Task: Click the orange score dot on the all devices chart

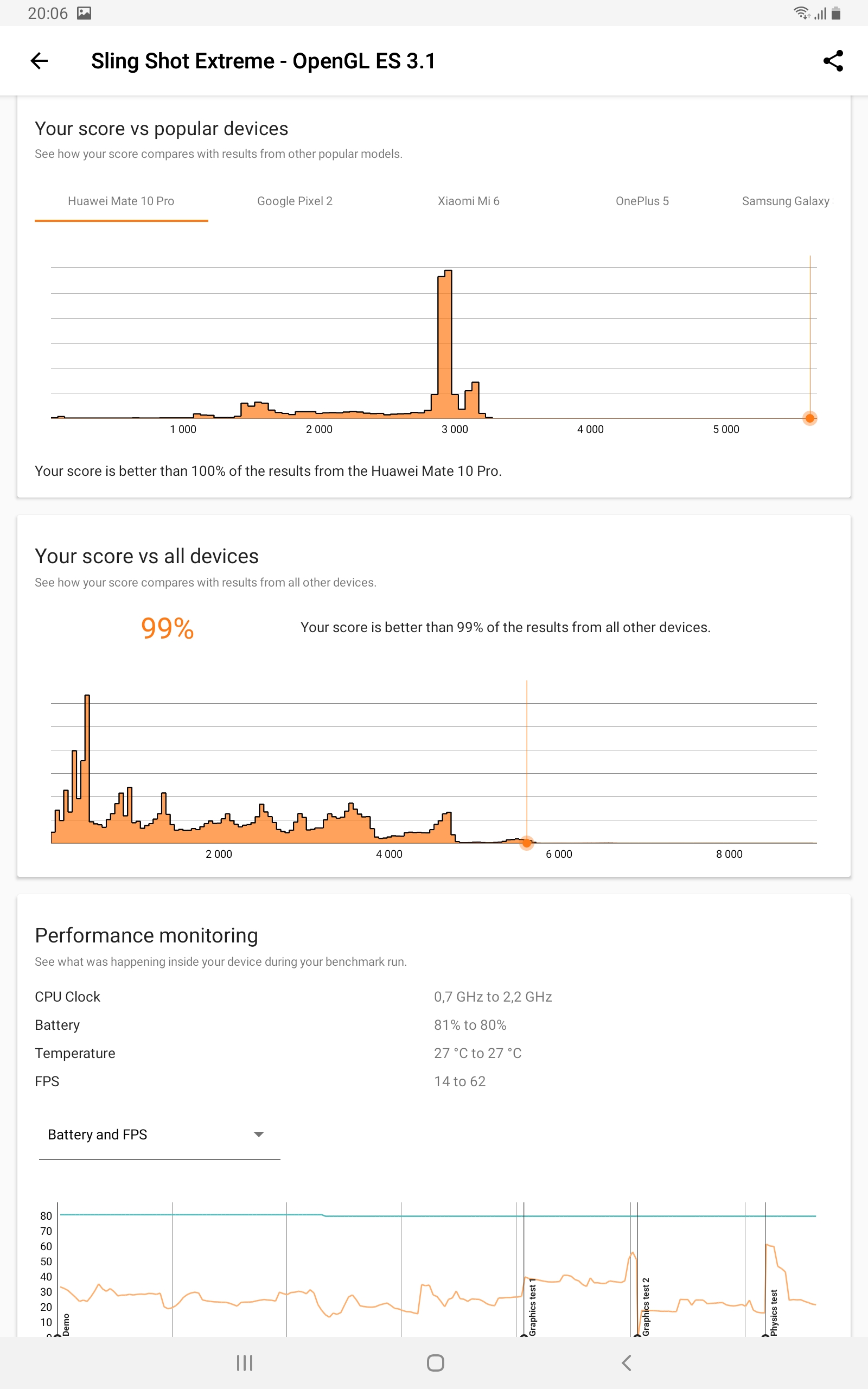Action: (x=526, y=843)
